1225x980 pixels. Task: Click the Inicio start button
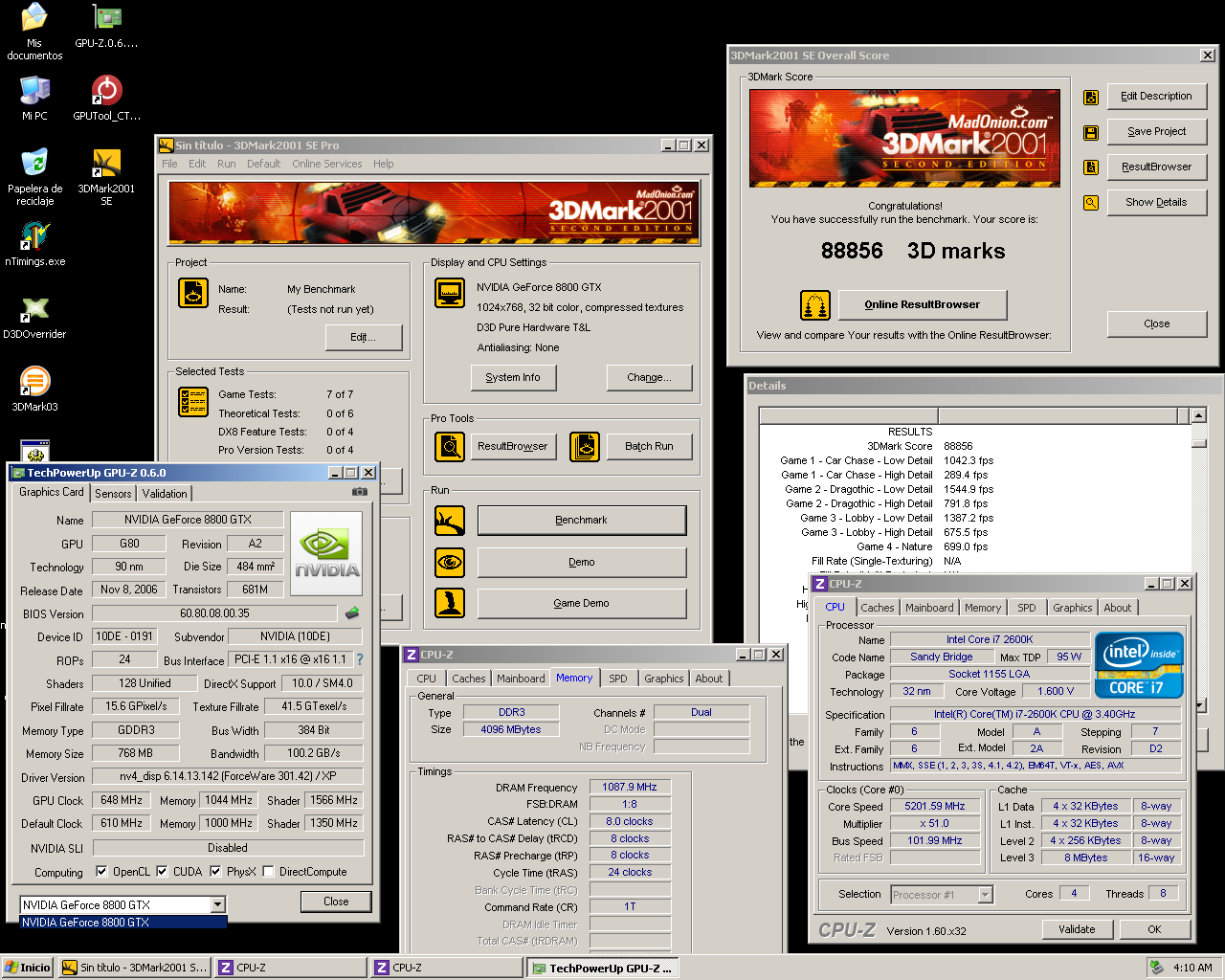point(28,968)
